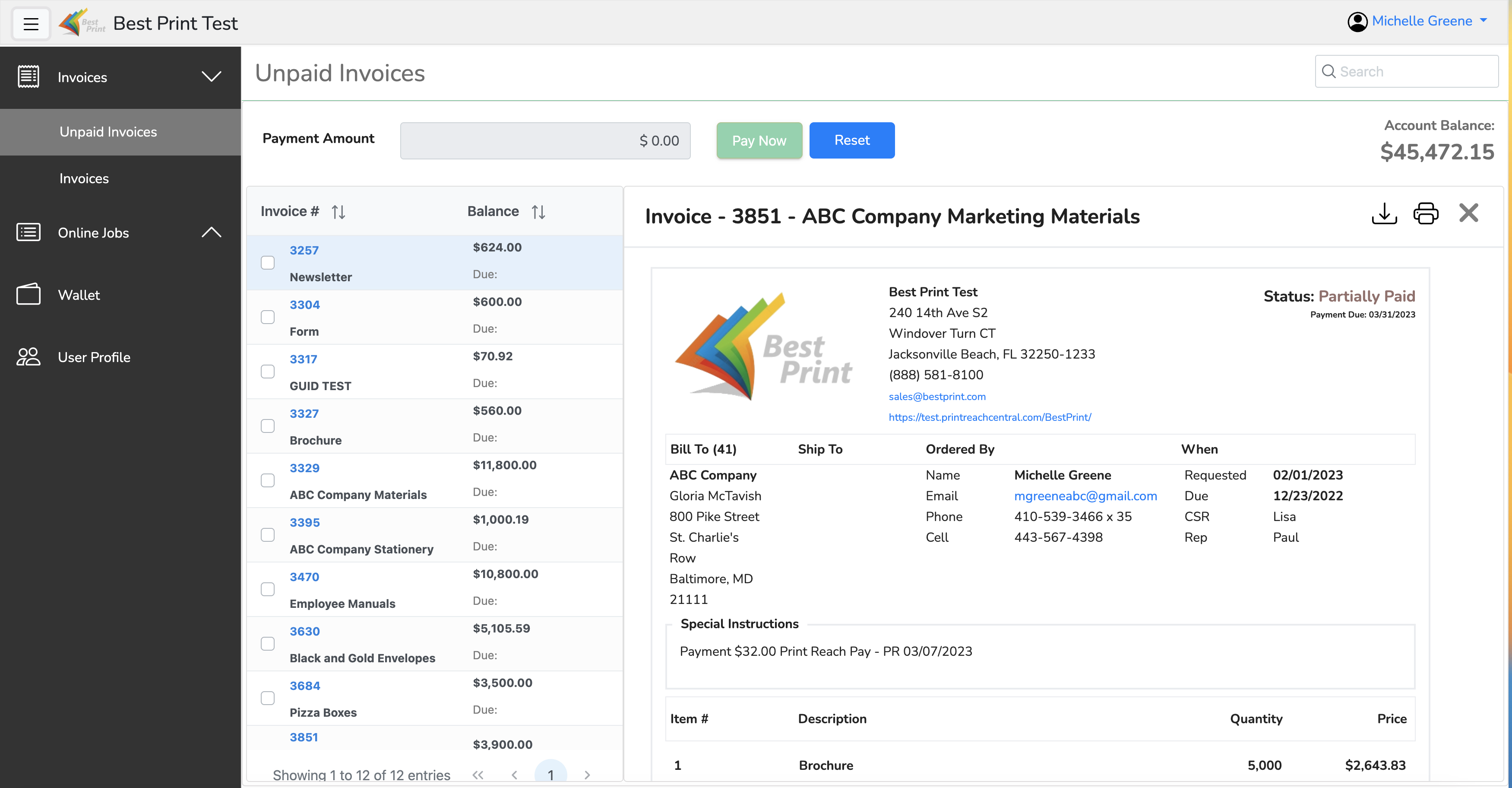
Task: Click the Pay Now button
Action: click(x=758, y=140)
